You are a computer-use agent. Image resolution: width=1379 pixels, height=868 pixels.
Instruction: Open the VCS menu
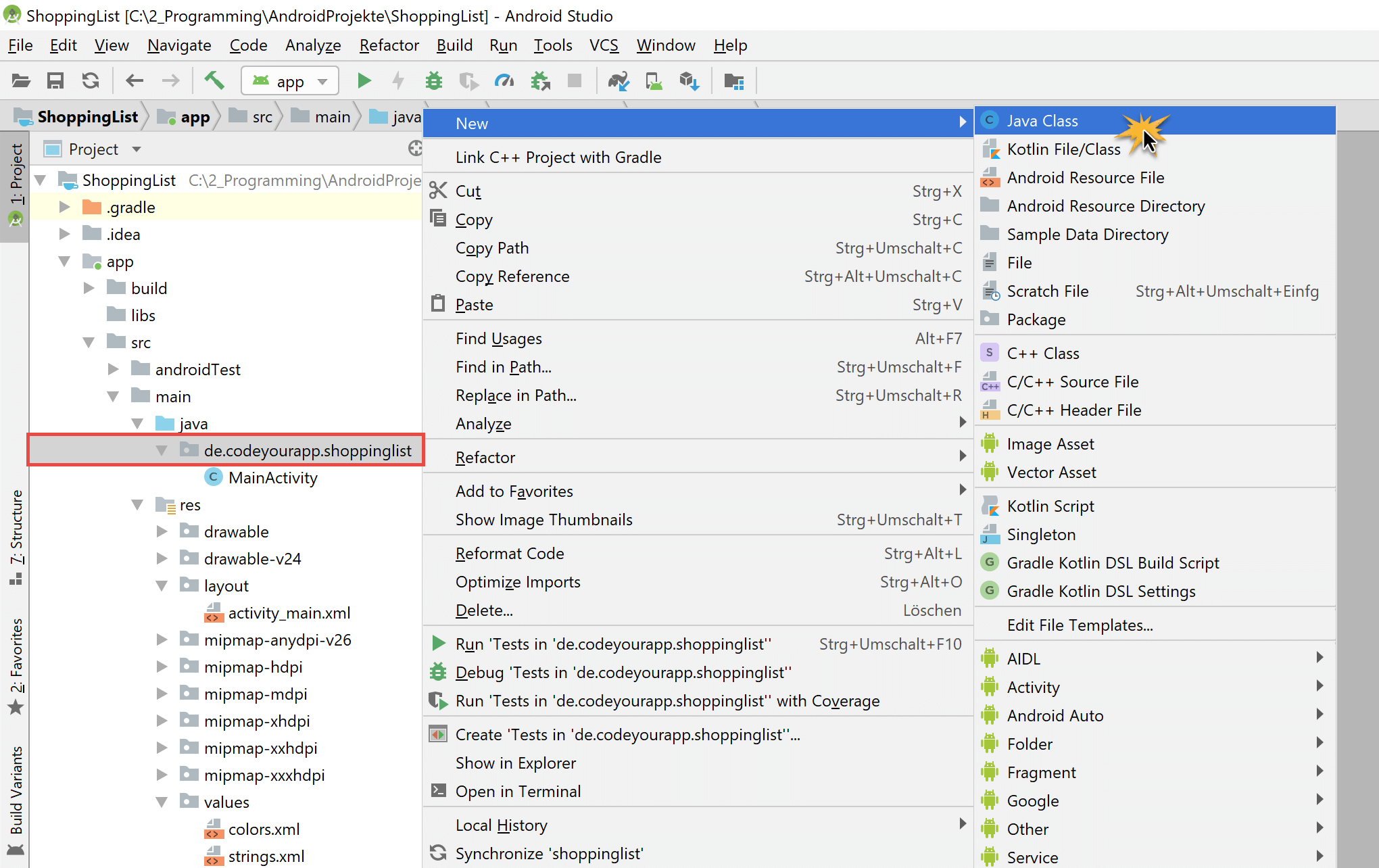point(604,45)
